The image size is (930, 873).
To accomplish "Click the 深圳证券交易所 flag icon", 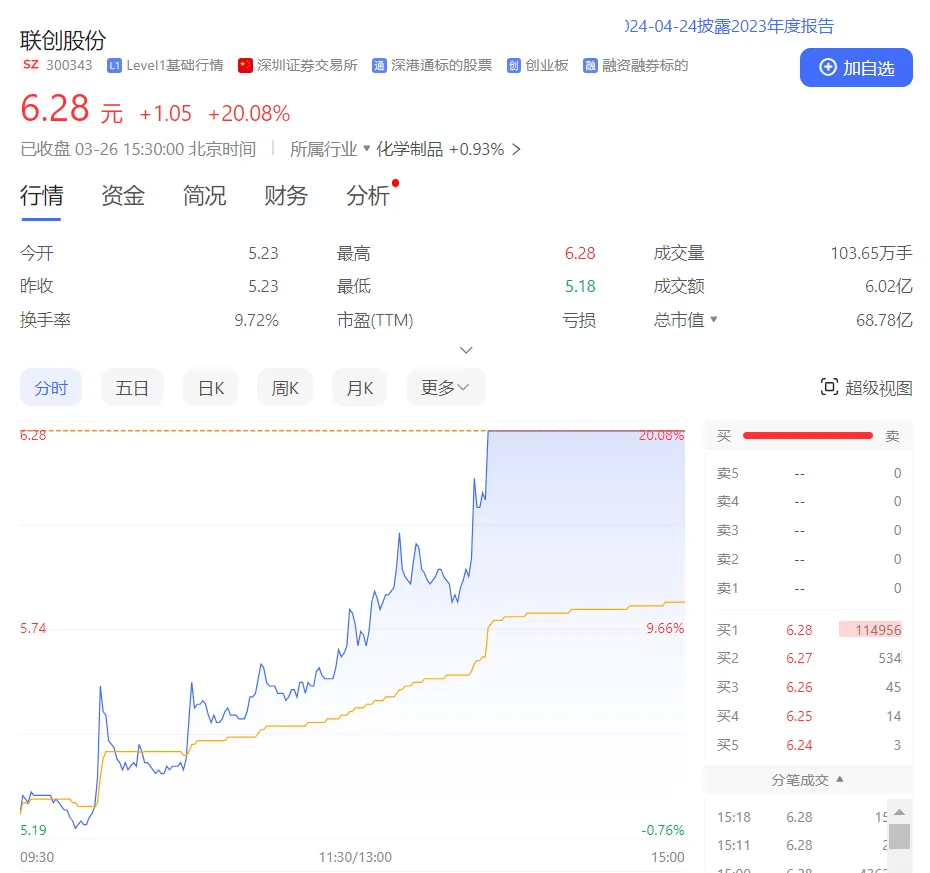I will point(245,66).
